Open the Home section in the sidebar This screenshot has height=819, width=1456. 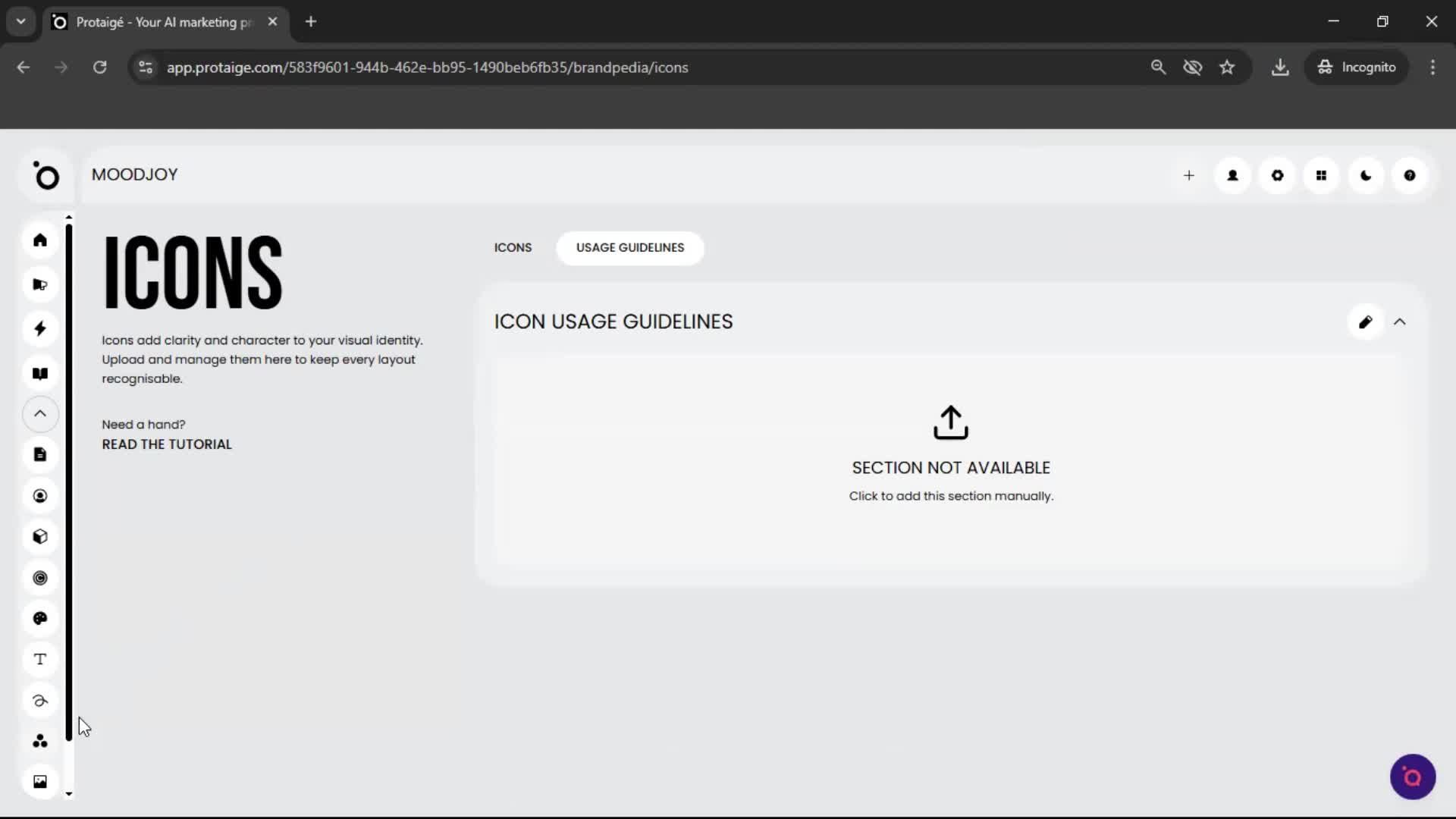(x=40, y=240)
